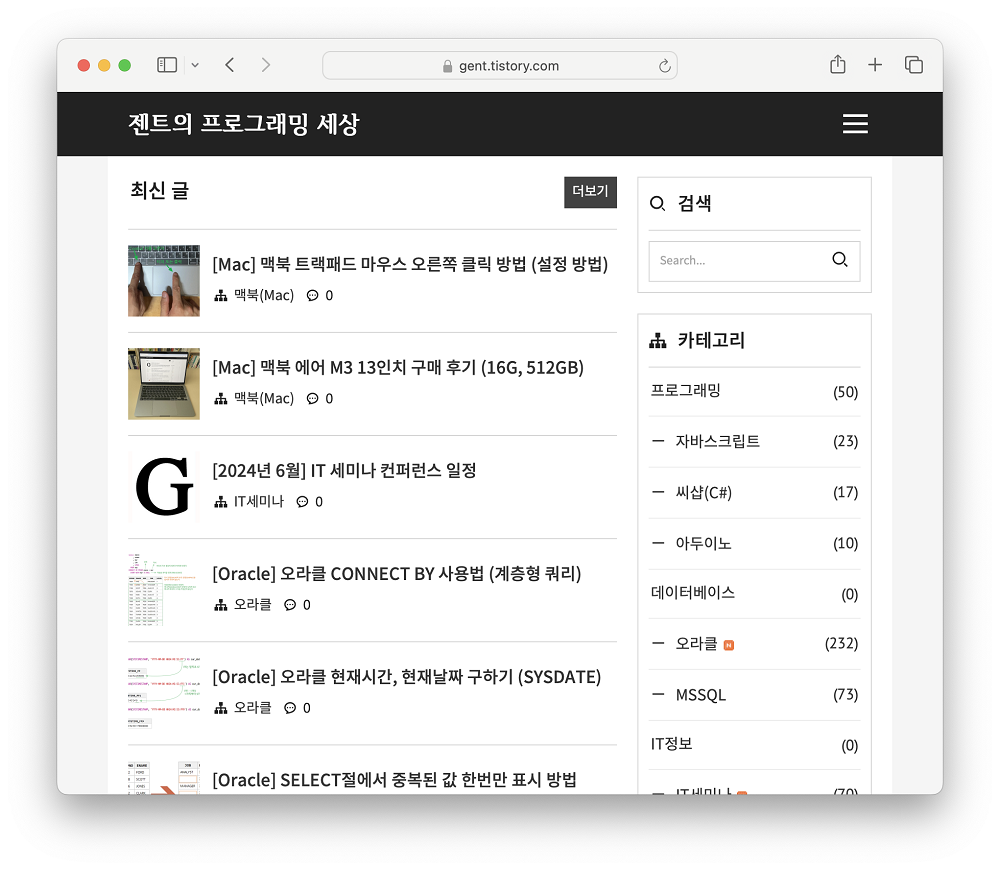Open the SELECT절에서 중복된 값 post
The width and height of the screenshot is (1000, 870).
tap(394, 780)
